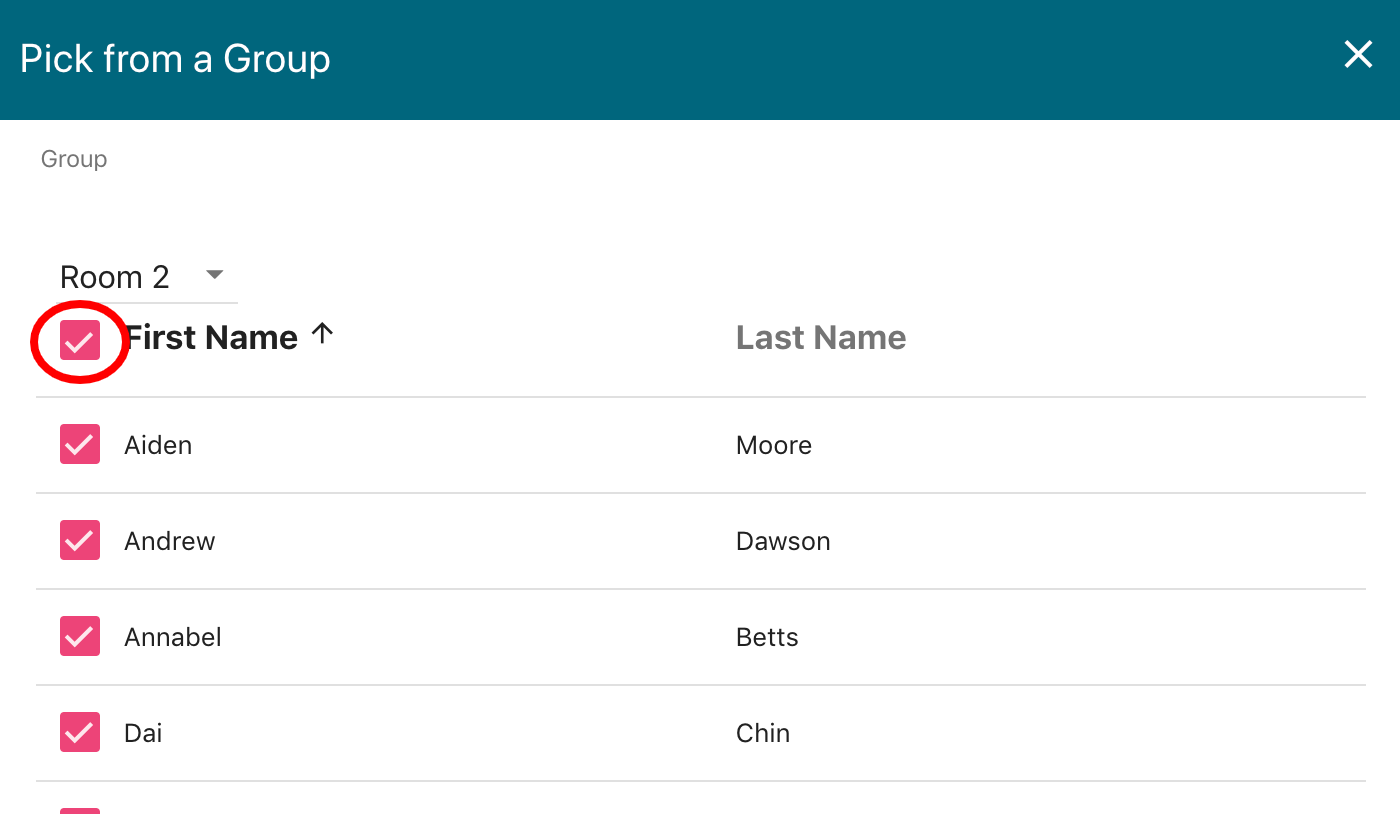The image size is (1400, 814).
Task: Deselect Dai's row checkbox
Action: pyautogui.click(x=80, y=732)
